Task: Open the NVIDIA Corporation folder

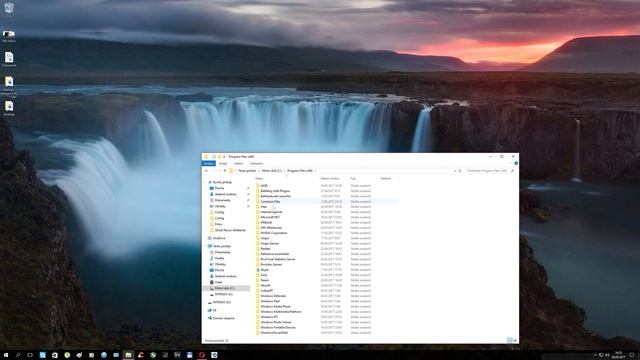Action: (x=274, y=233)
